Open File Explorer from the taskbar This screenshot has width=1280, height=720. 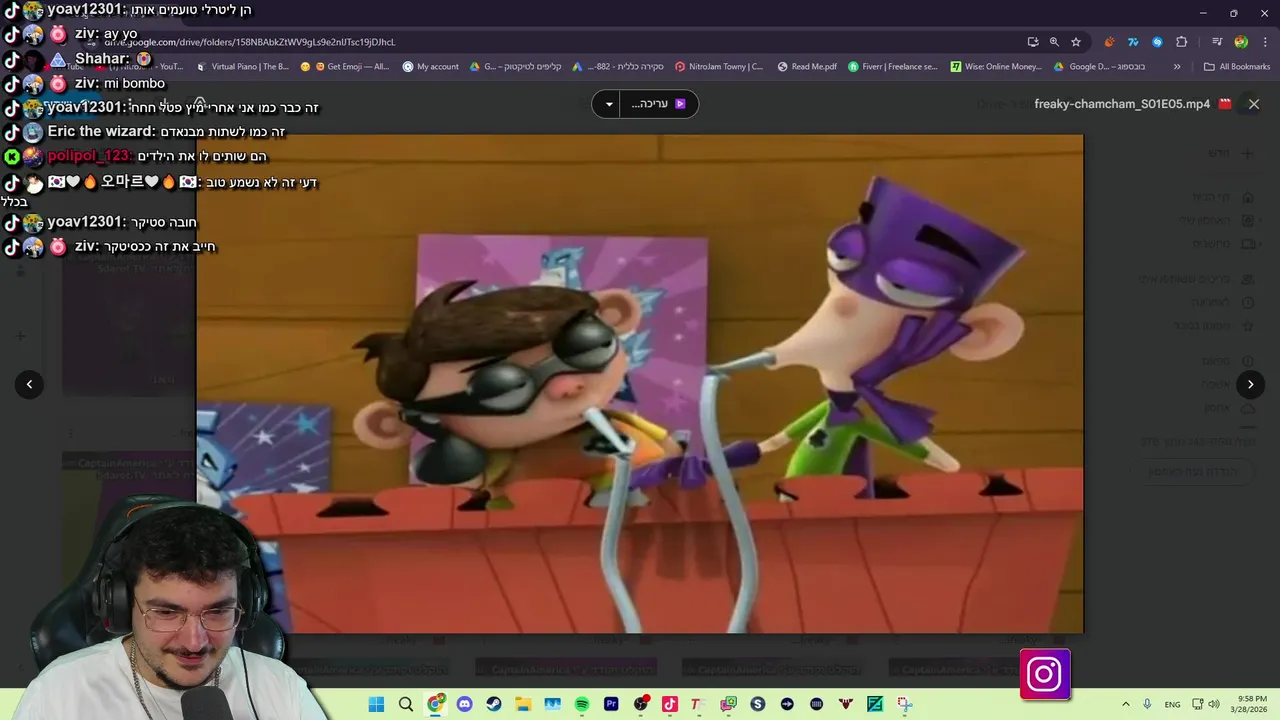(523, 704)
